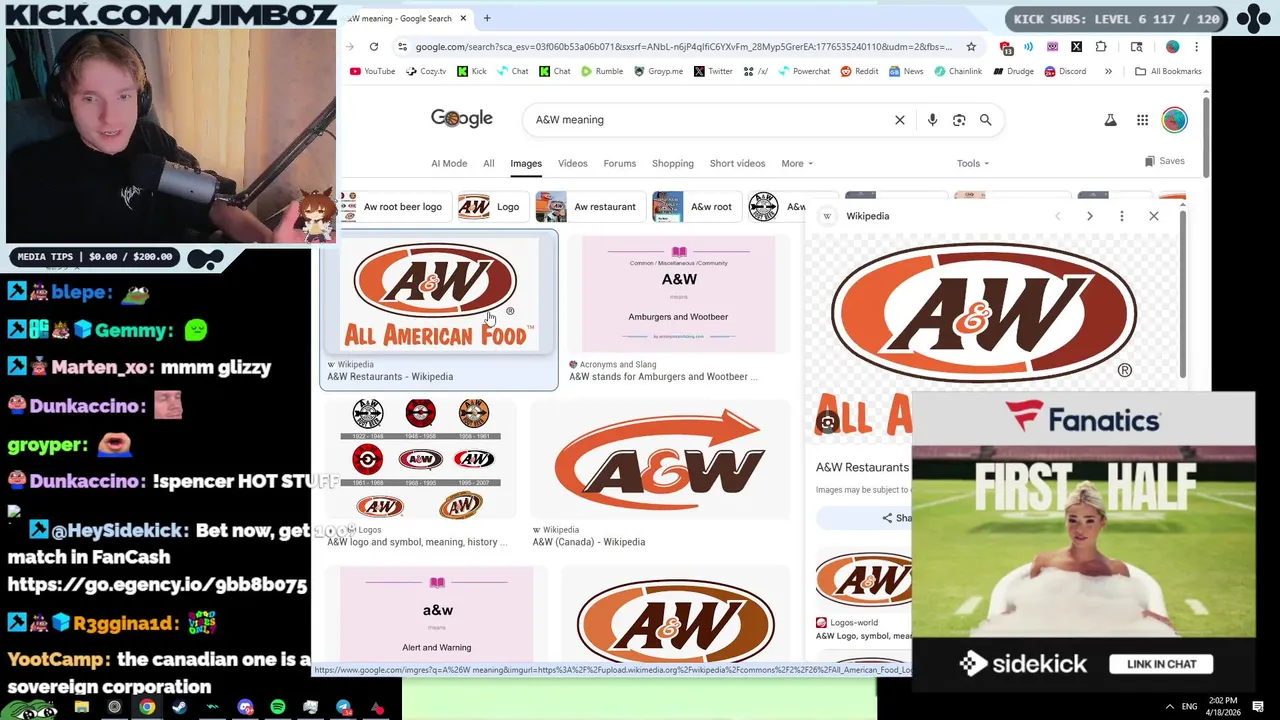Viewport: 1280px width, 720px height.
Task: Open the Google apps grid
Action: (1142, 120)
